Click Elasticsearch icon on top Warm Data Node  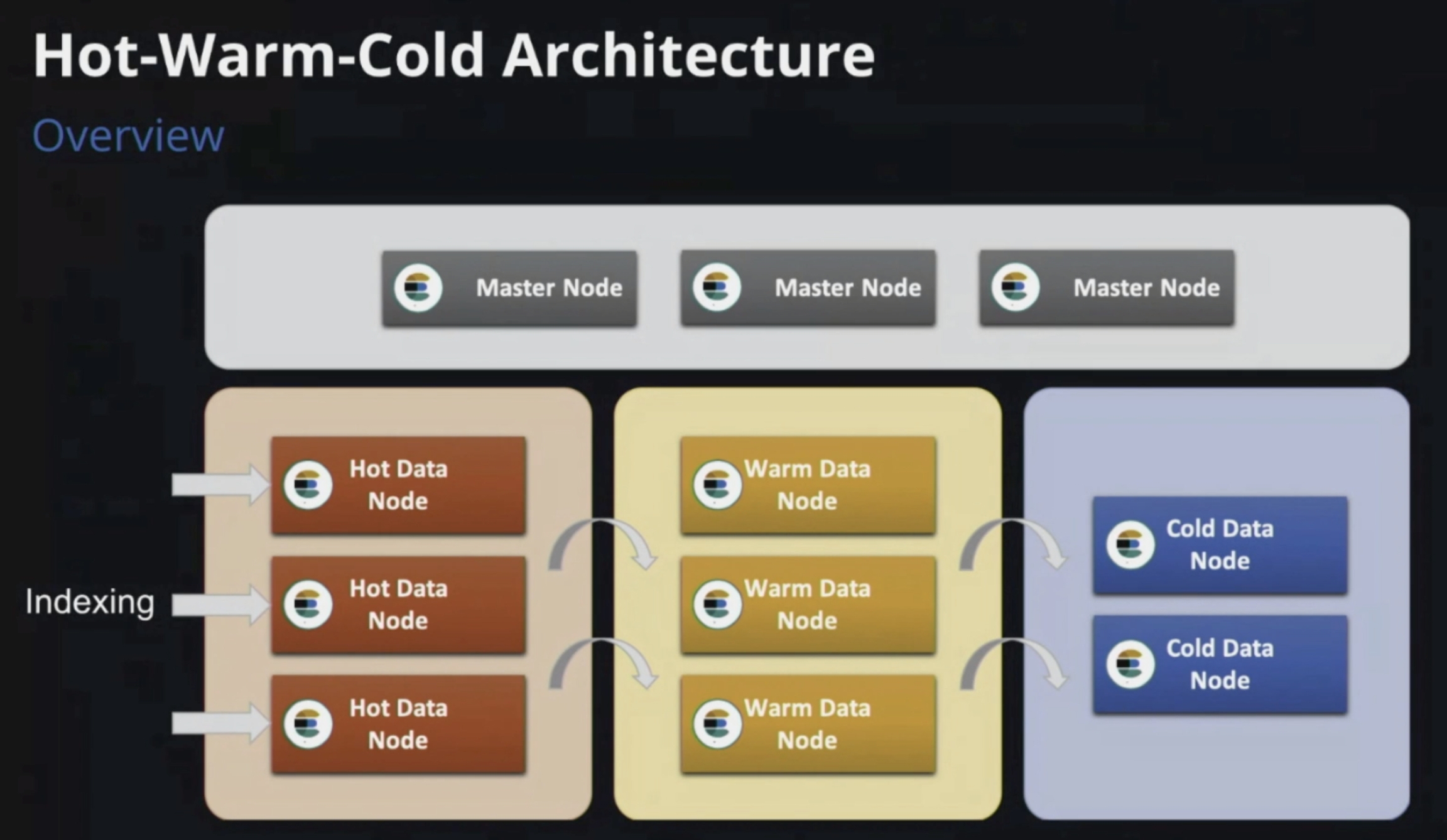pyautogui.click(x=717, y=485)
